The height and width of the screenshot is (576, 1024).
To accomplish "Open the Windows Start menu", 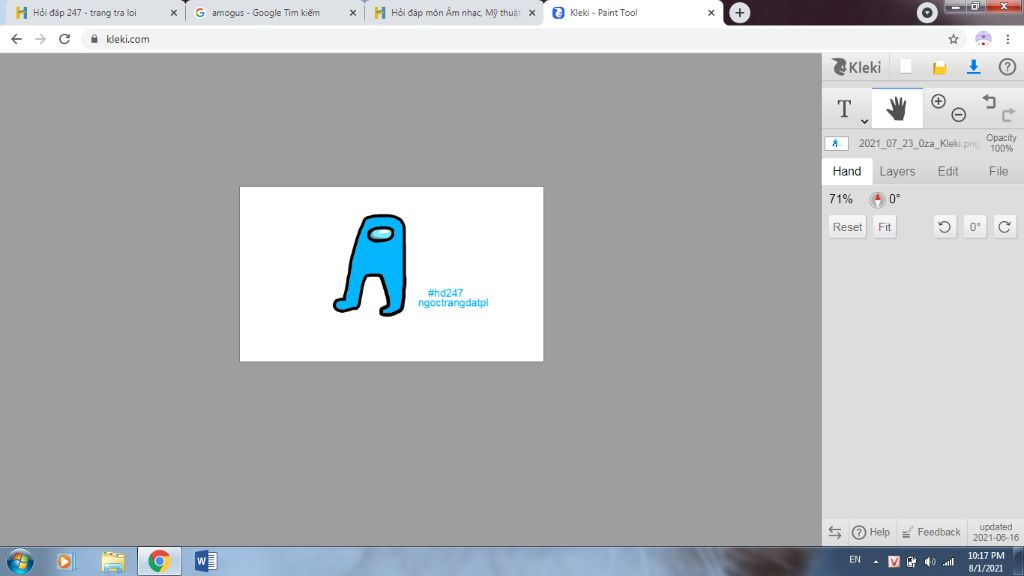I will tap(20, 561).
